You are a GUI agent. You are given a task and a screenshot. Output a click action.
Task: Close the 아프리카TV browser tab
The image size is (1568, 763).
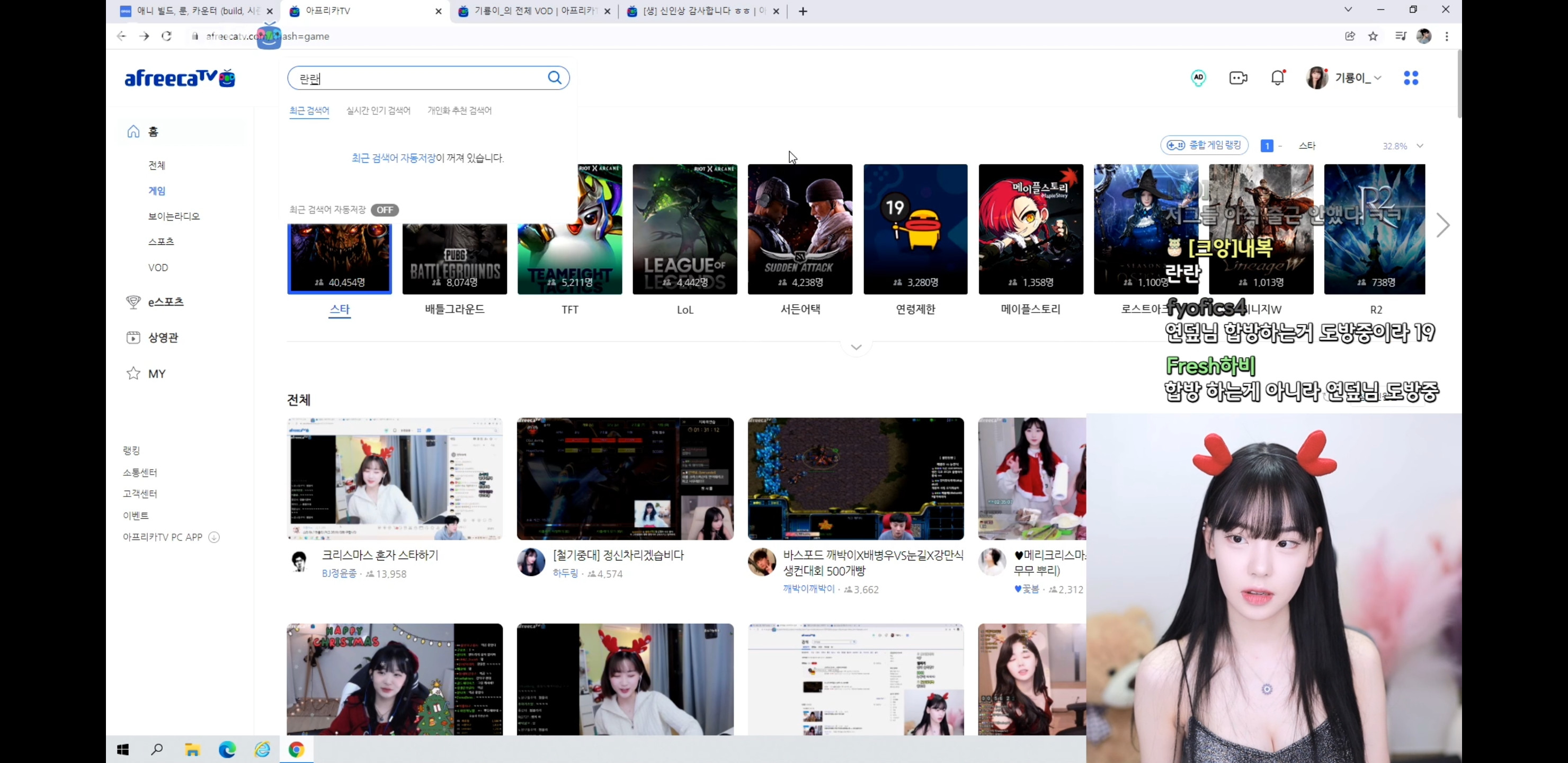click(438, 11)
